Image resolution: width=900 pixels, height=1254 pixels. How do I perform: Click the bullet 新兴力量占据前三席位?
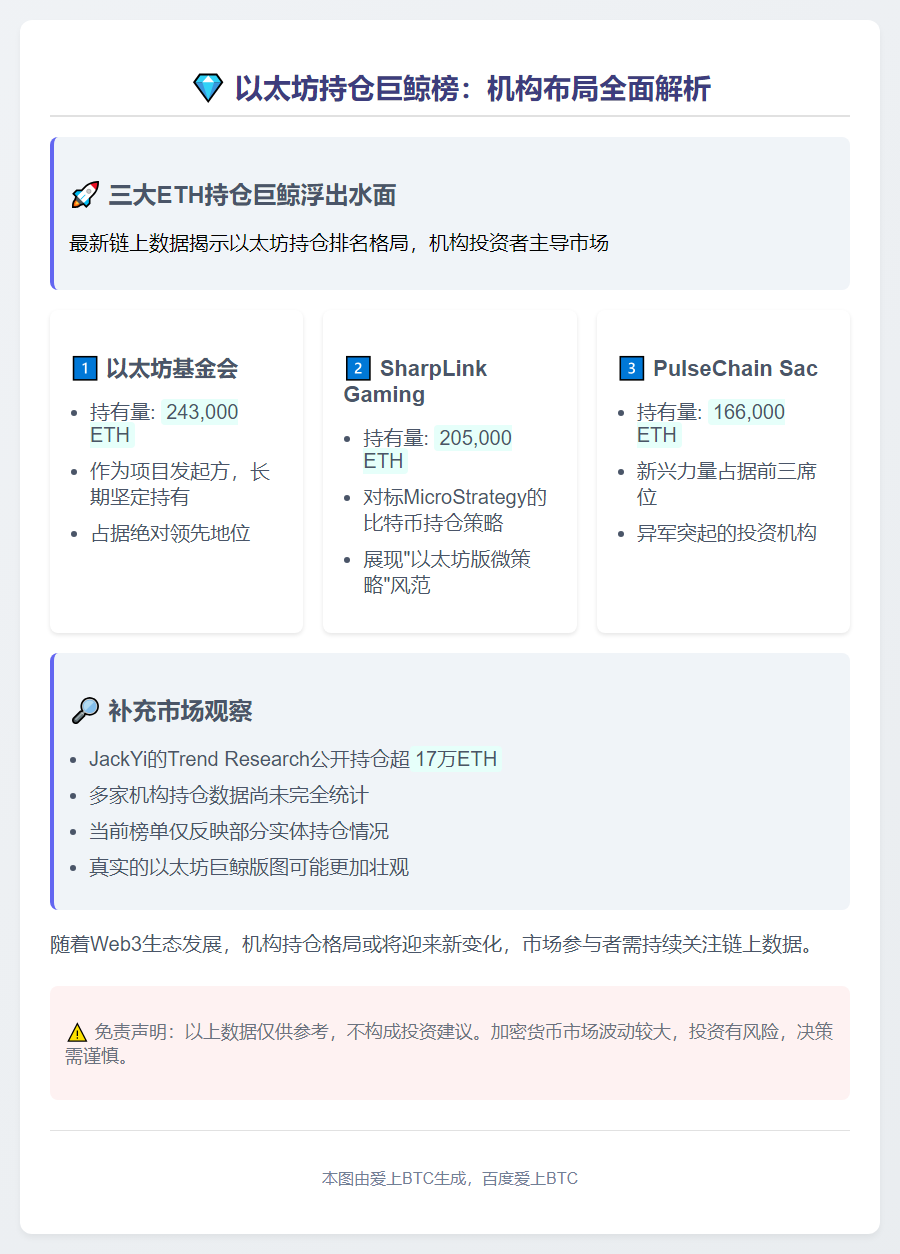pyautogui.click(x=727, y=483)
